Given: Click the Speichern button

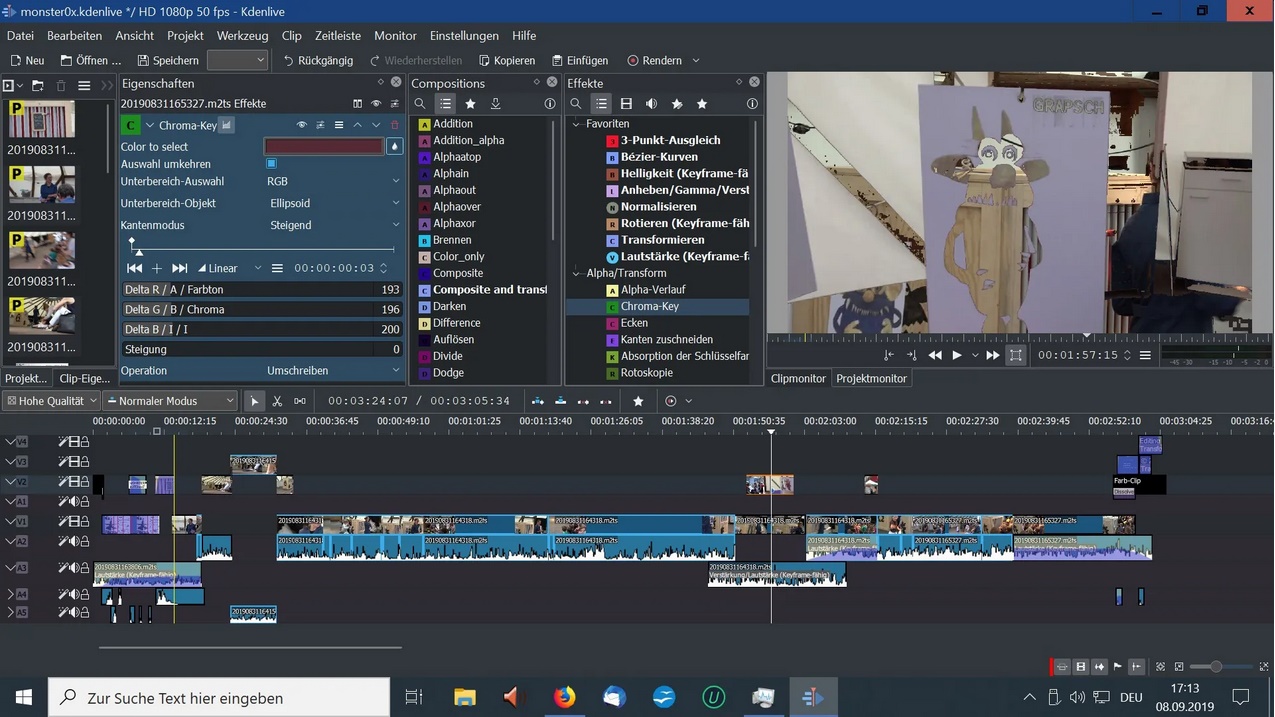Looking at the screenshot, I should 168,60.
